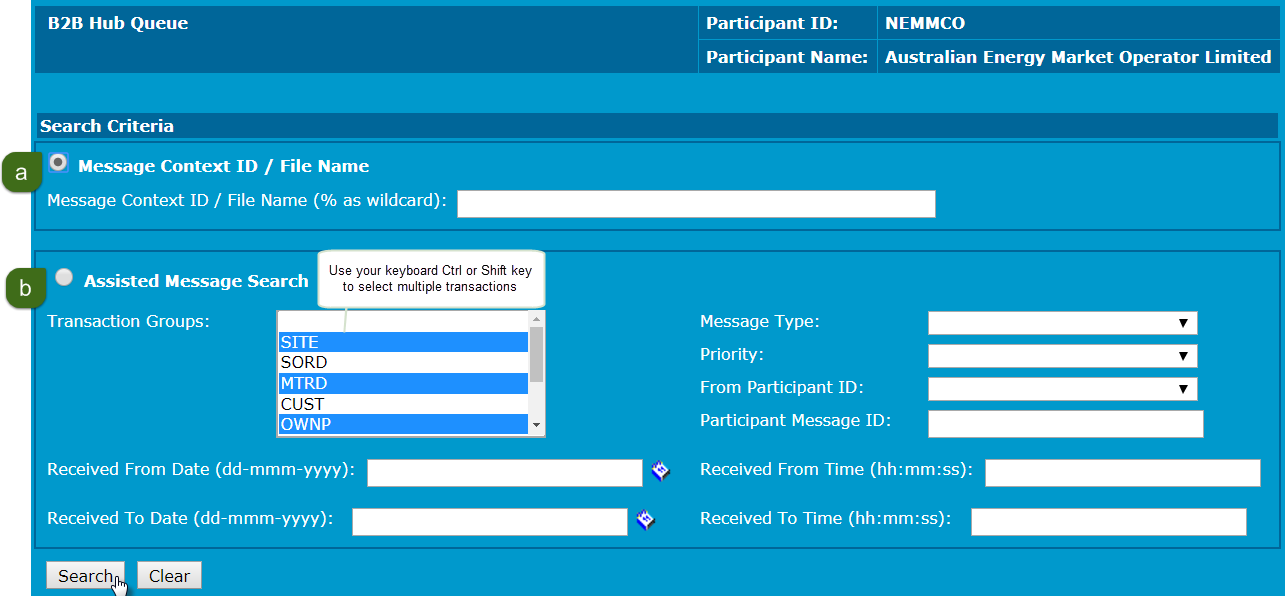Focus the Received To Date field
The image size is (1285, 596).
[489, 522]
